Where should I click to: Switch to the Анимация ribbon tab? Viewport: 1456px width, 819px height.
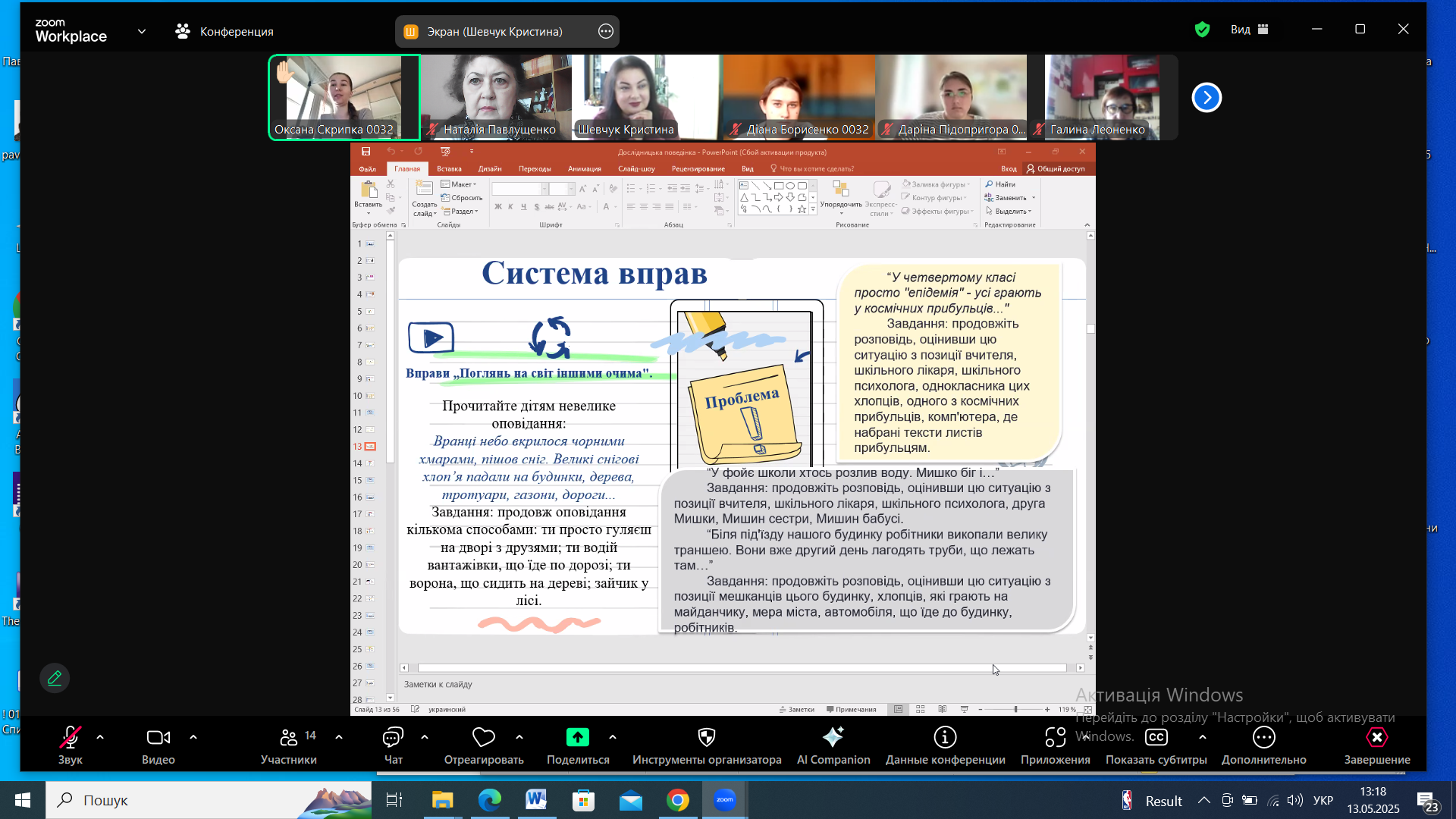584,168
